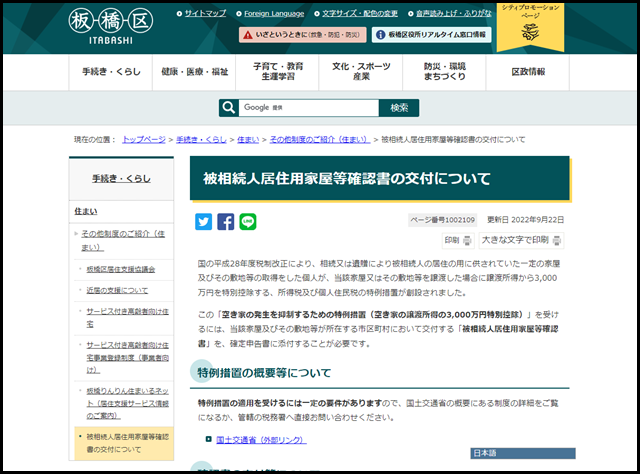Share page on Twitter
The width and height of the screenshot is (640, 474).
click(203, 222)
